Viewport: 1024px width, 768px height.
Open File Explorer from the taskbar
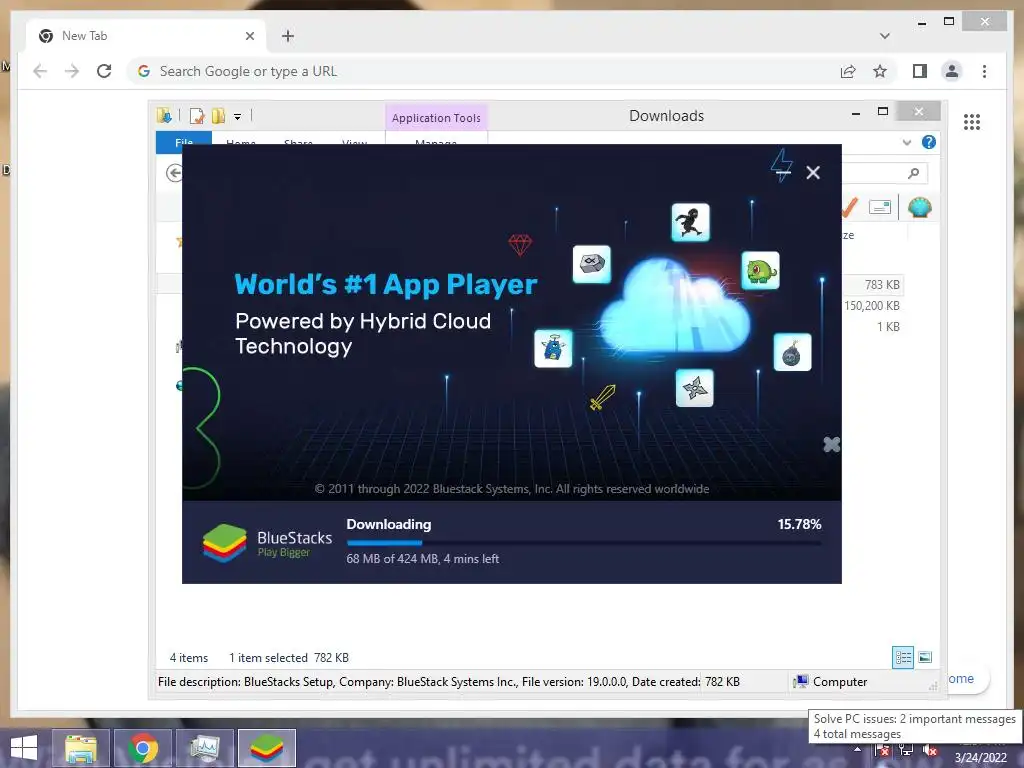pos(81,748)
